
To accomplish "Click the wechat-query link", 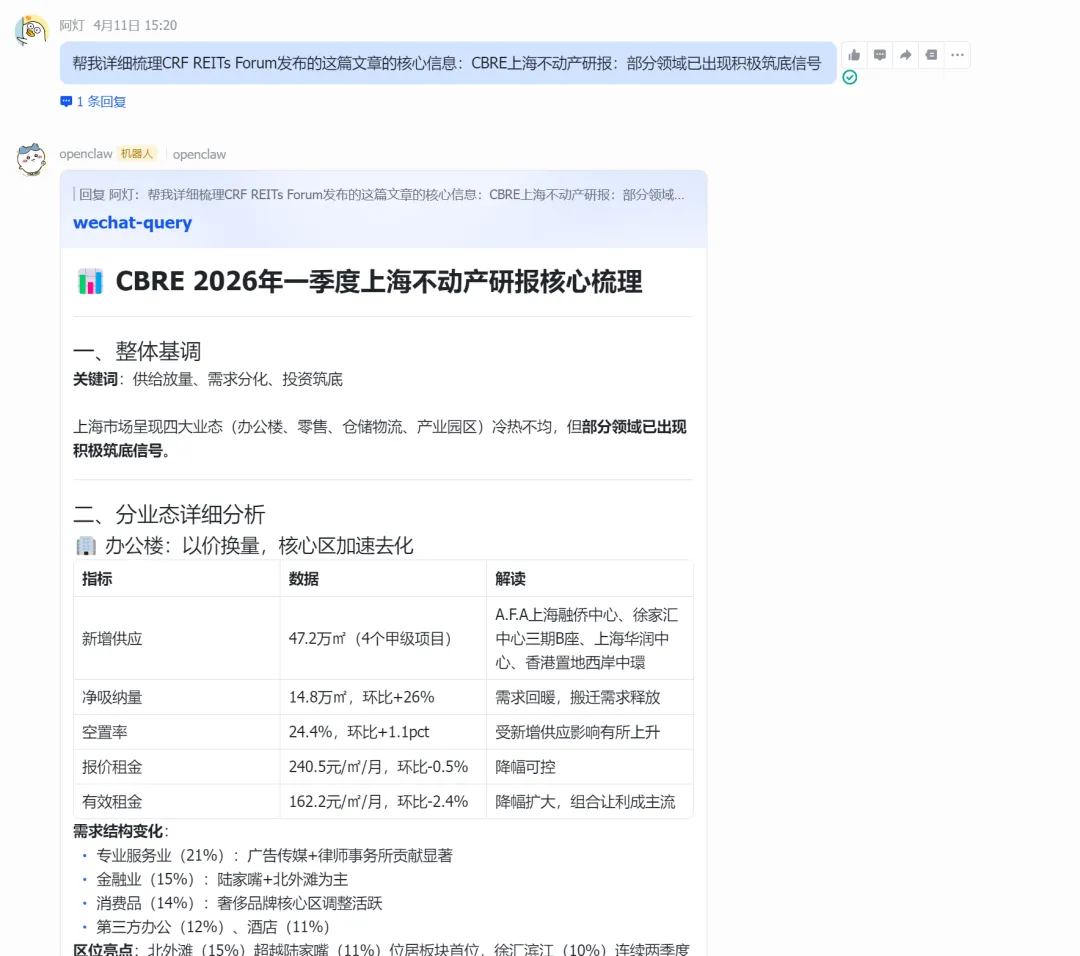I will pyautogui.click(x=132, y=222).
